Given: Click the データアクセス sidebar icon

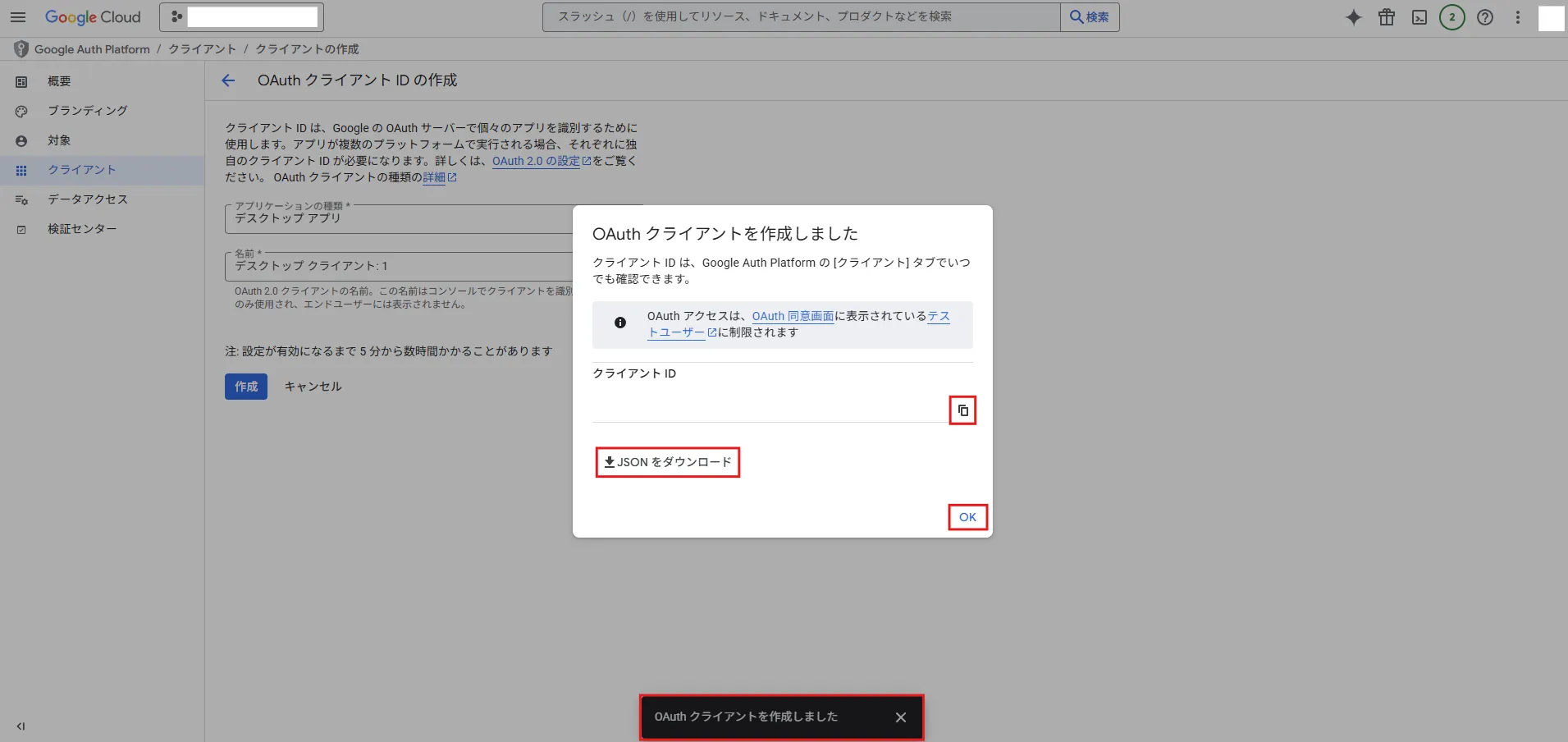Looking at the screenshot, I should 21,199.
